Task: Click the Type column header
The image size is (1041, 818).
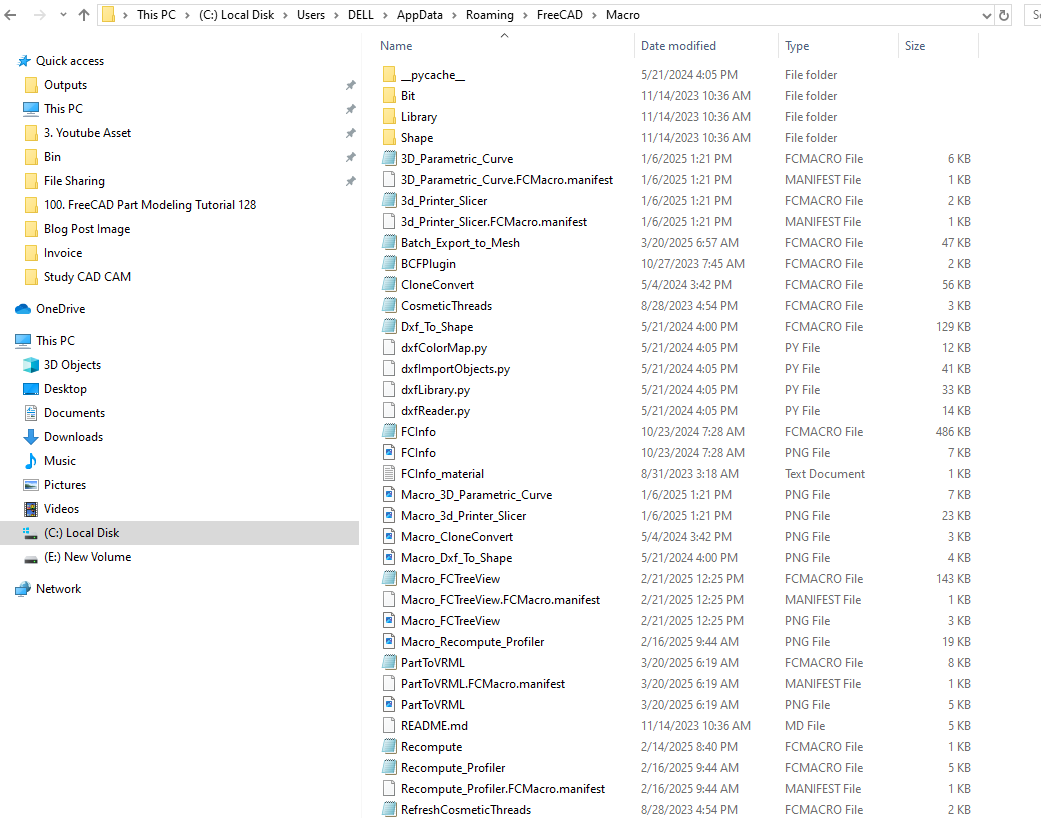Action: [x=797, y=46]
